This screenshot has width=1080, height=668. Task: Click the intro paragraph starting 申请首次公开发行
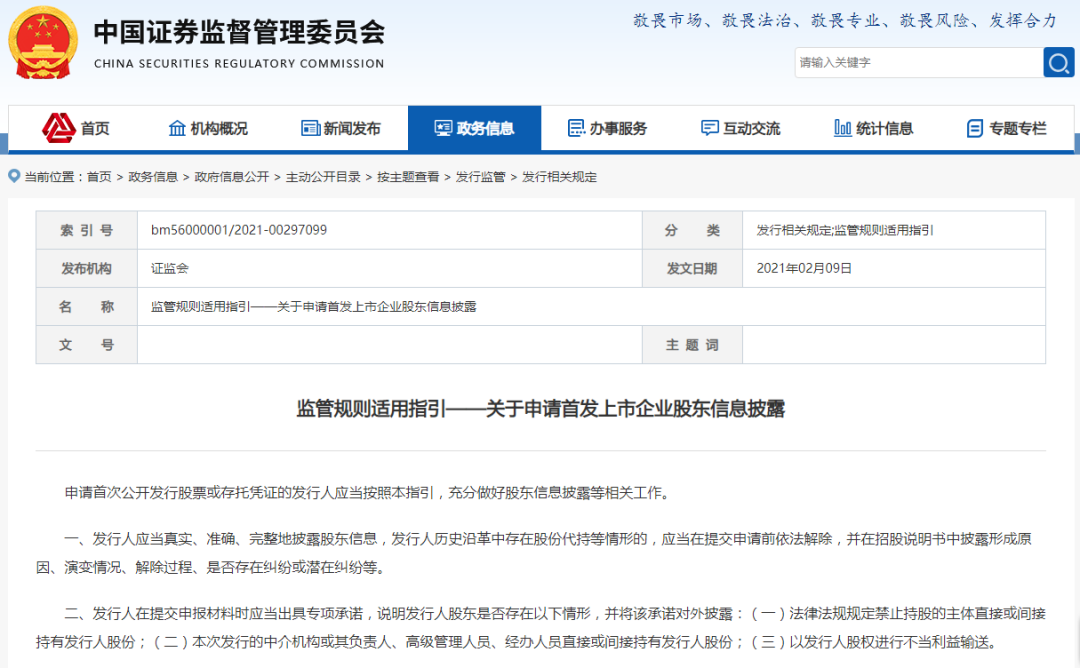(368, 492)
